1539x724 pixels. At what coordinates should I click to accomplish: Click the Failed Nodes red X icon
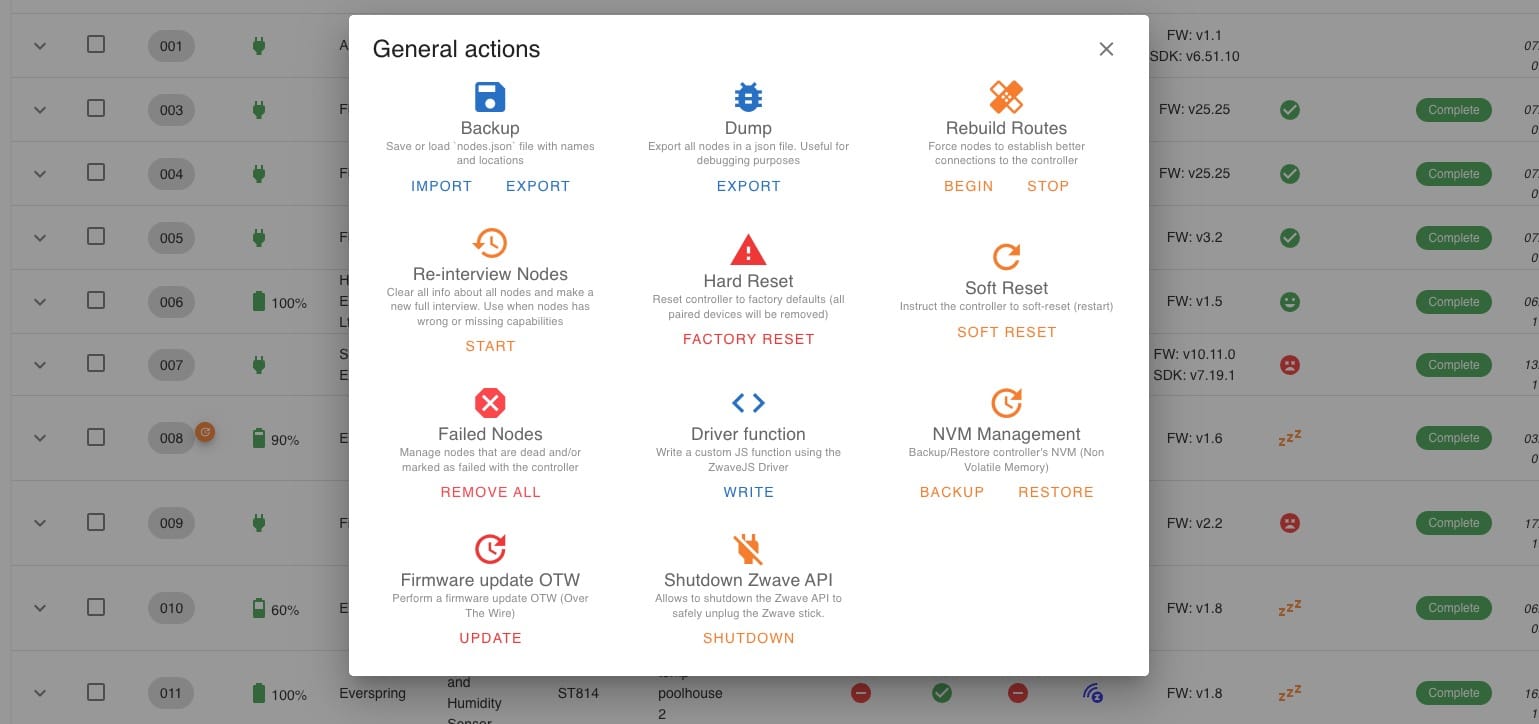[x=490, y=403]
